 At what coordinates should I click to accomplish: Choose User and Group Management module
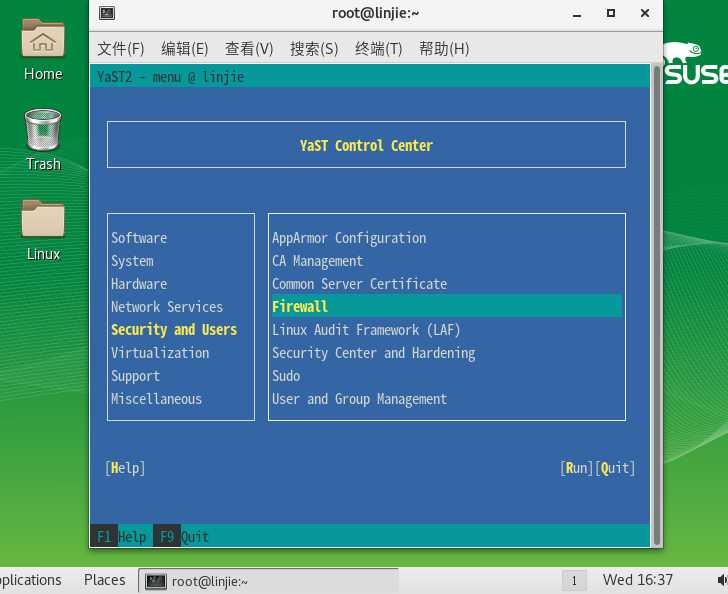click(x=359, y=399)
